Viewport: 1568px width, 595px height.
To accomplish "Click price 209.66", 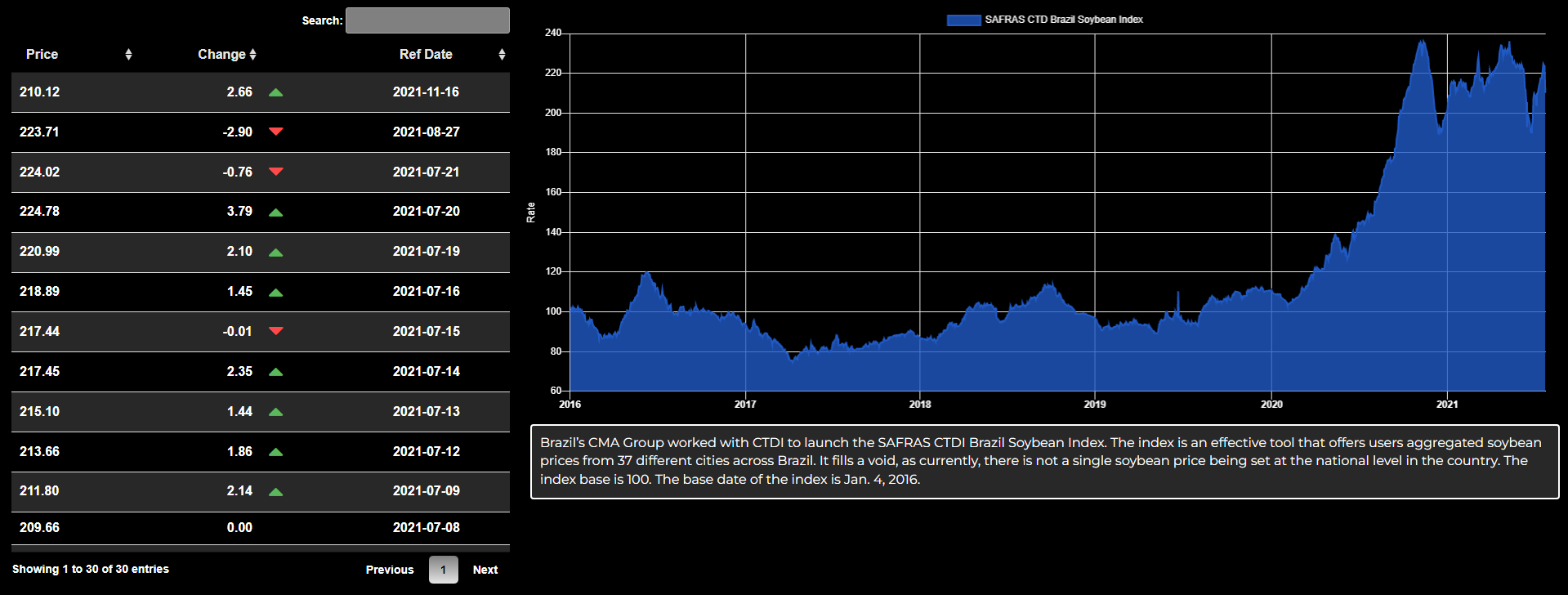I will tap(39, 527).
